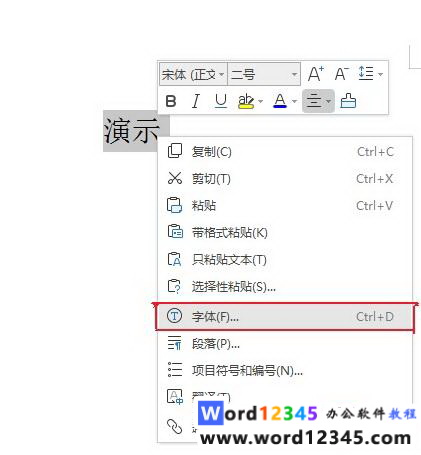Apply font color A button
This screenshot has height=455, width=421.
tap(280, 101)
